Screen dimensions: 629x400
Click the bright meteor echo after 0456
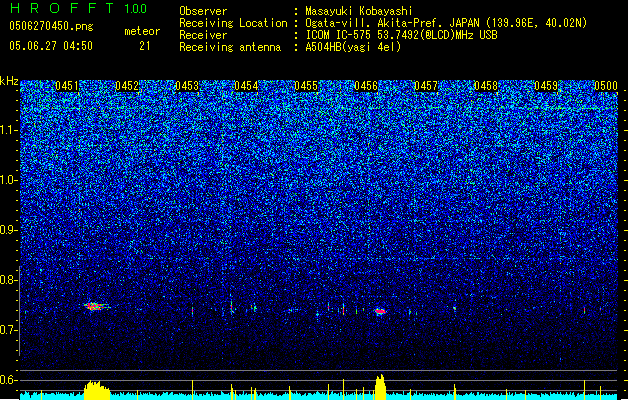[x=380, y=311]
